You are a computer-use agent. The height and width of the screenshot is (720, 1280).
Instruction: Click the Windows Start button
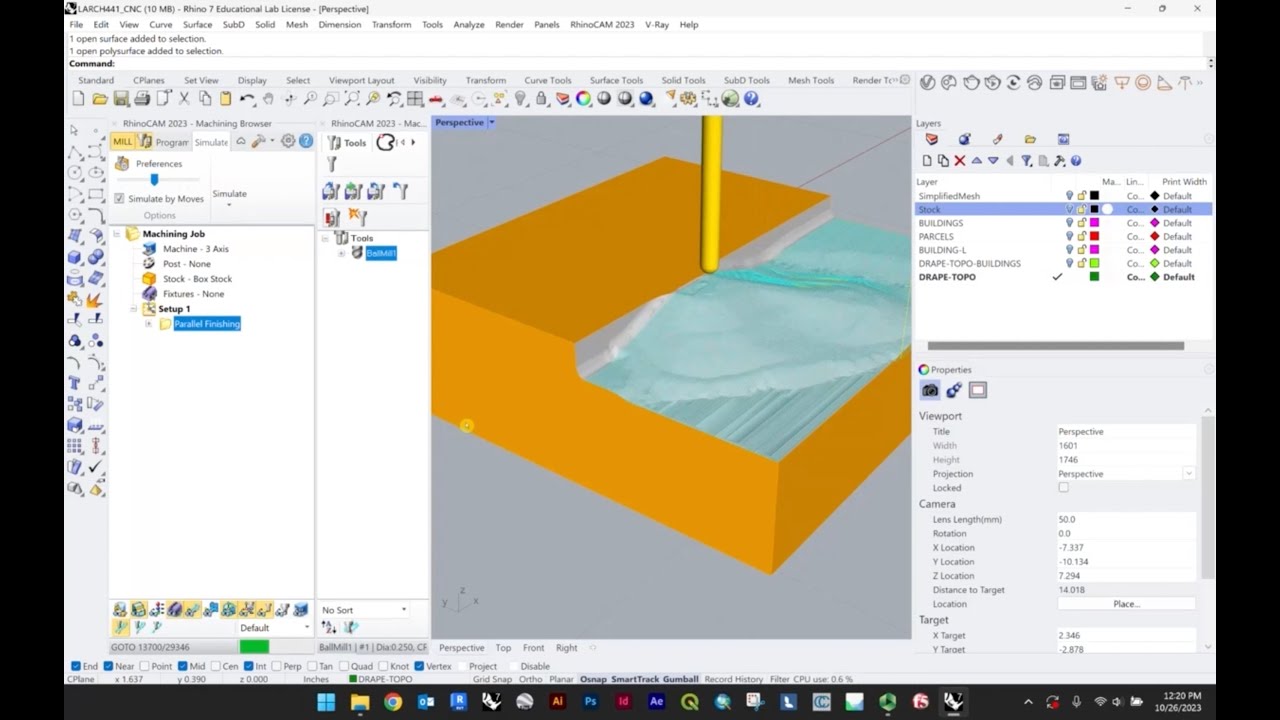[x=327, y=702]
